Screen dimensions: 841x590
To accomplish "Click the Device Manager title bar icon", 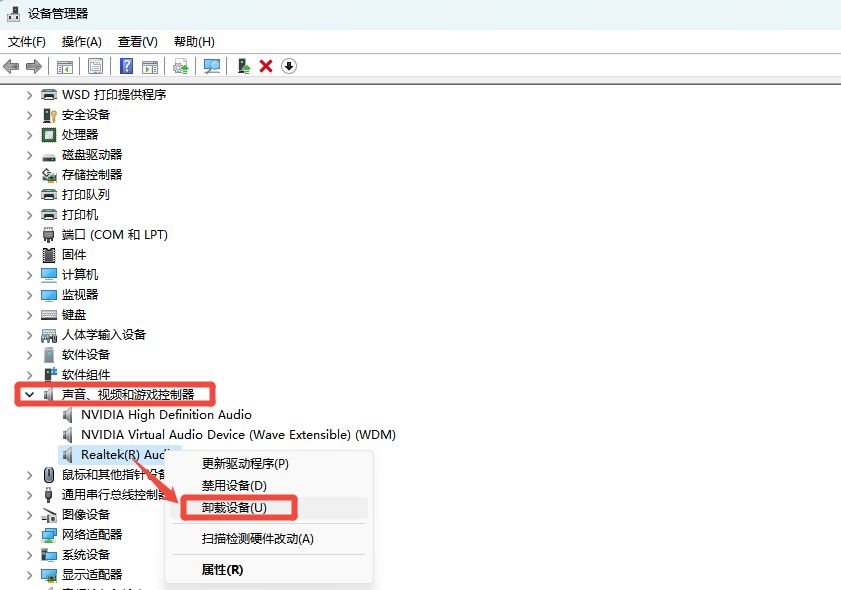I will coord(13,14).
